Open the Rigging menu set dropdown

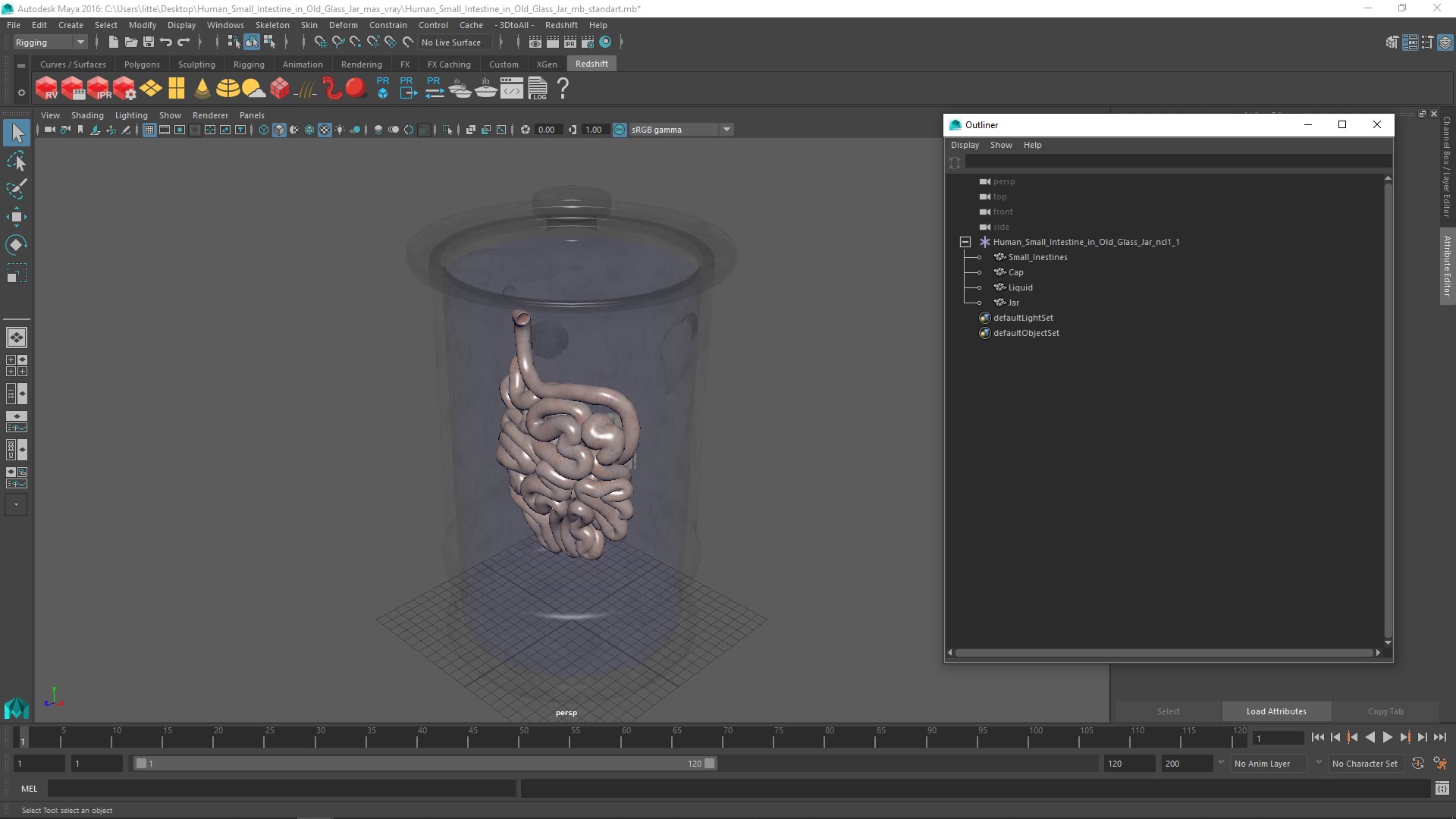[50, 42]
